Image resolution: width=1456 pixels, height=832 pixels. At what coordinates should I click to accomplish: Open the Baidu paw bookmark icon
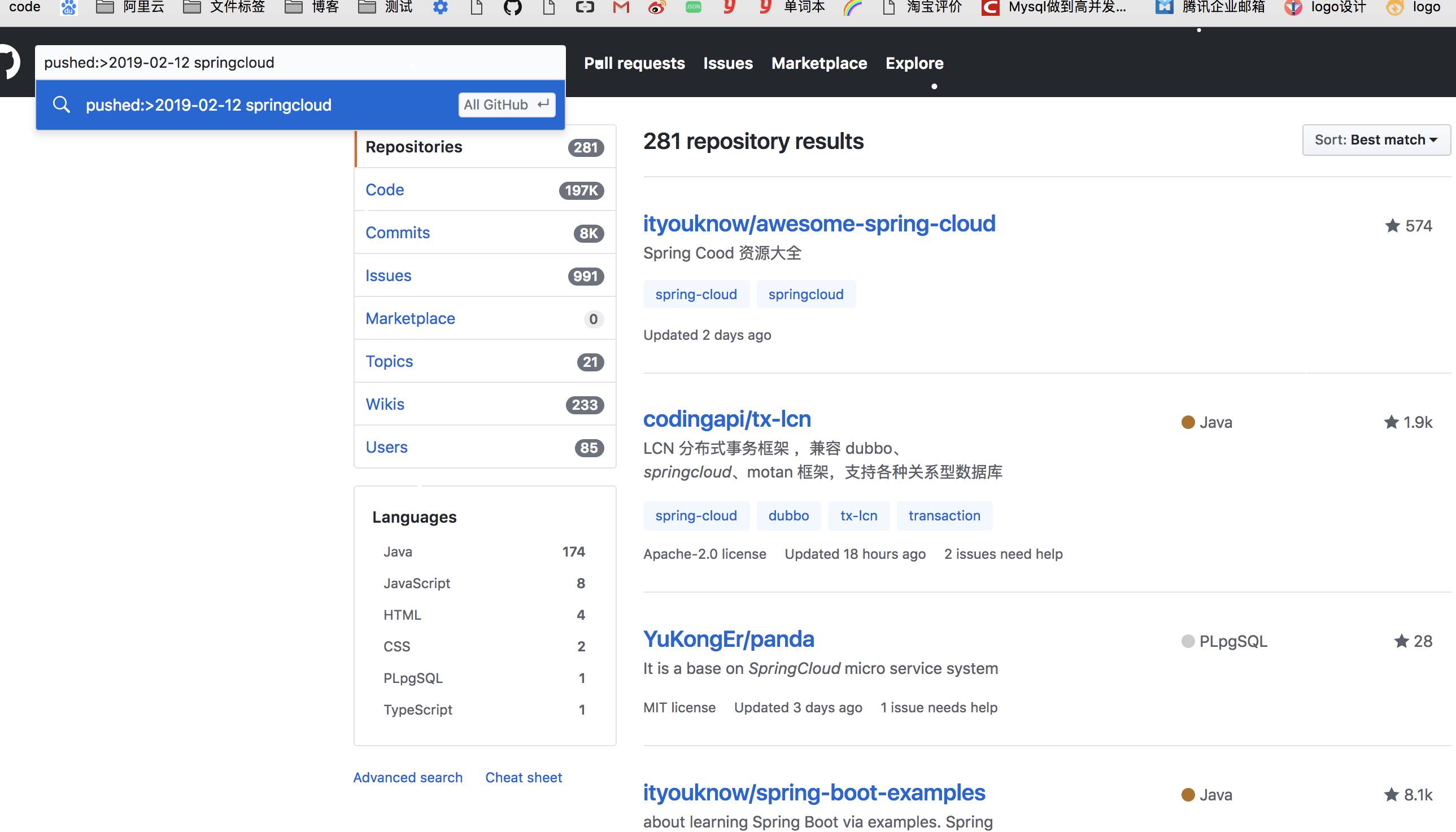(x=68, y=7)
